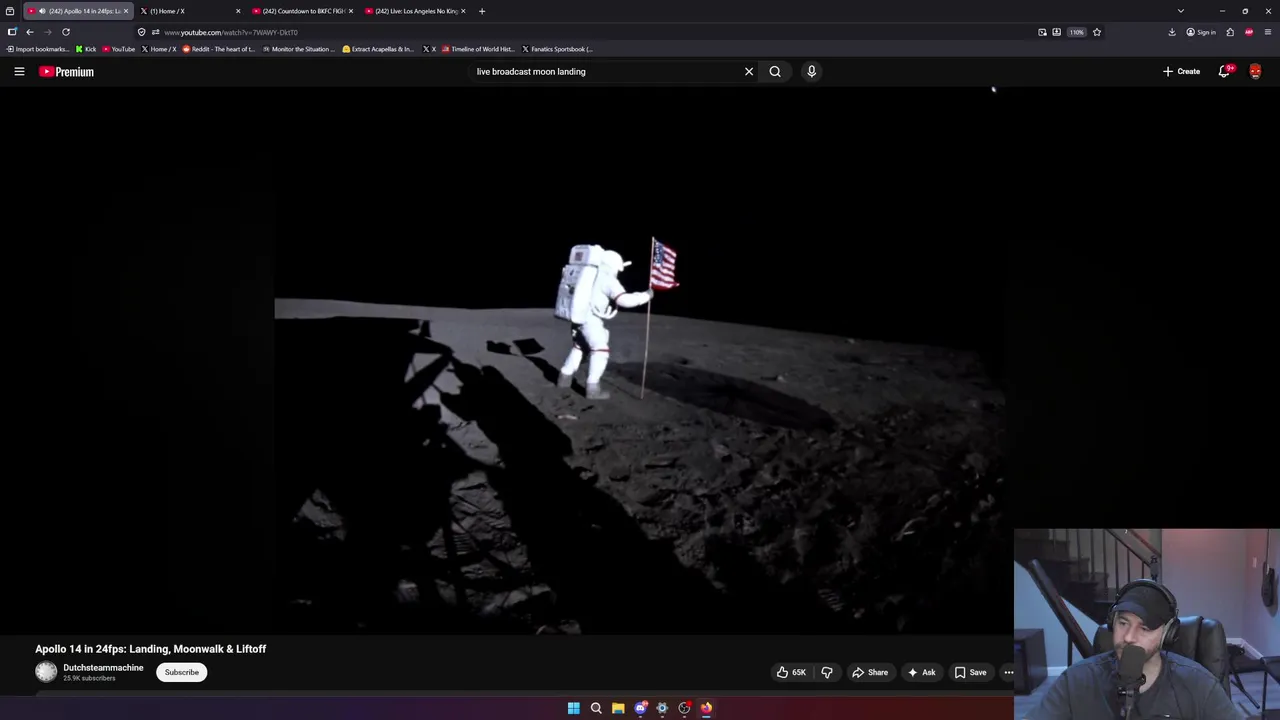Like the video with thumbs-up 65K

pos(791,672)
